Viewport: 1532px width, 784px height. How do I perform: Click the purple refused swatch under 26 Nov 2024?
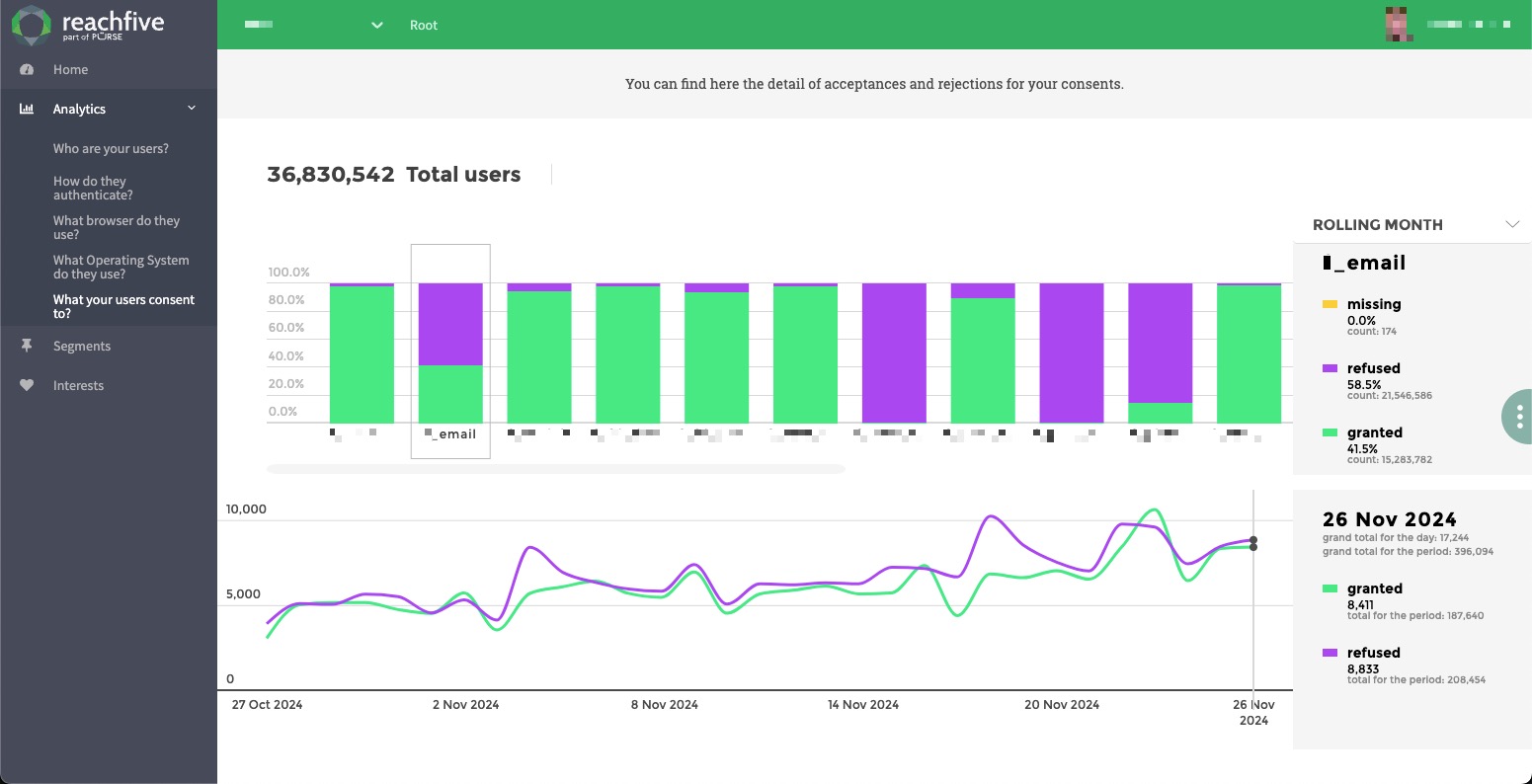click(1330, 653)
